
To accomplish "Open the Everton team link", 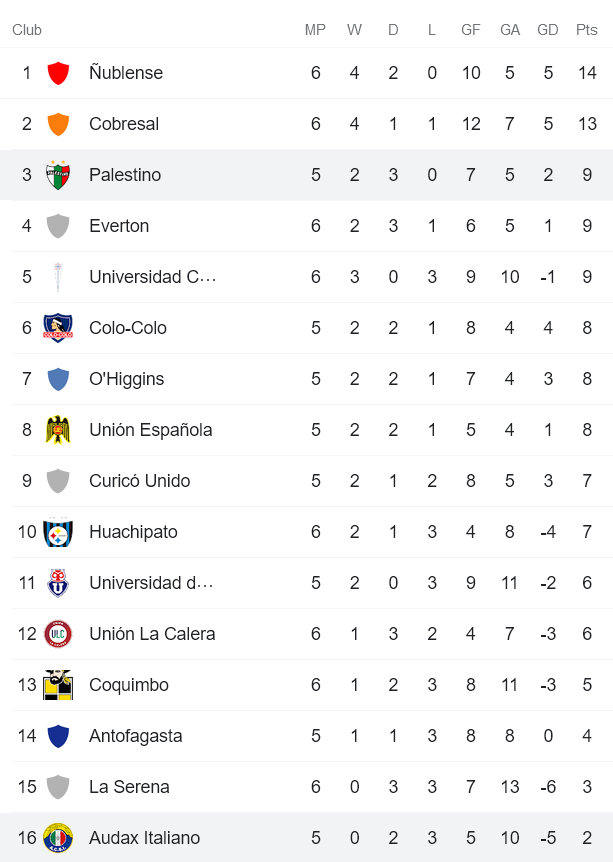I will (119, 226).
